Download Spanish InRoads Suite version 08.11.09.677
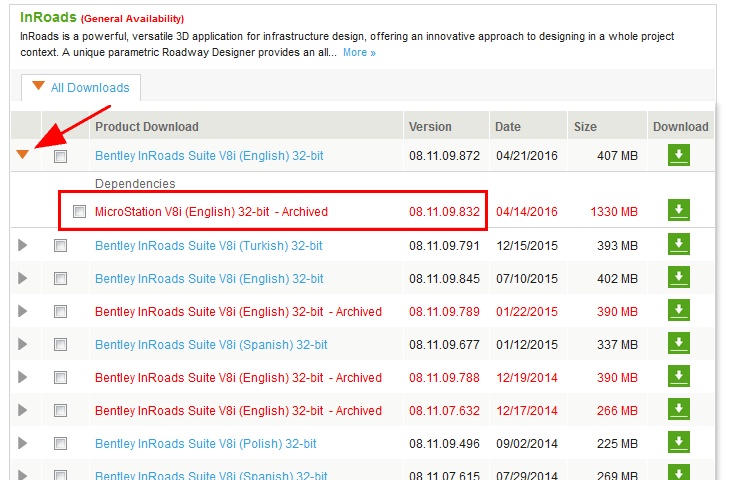Image resolution: width=747 pixels, height=480 pixels. pos(678,343)
